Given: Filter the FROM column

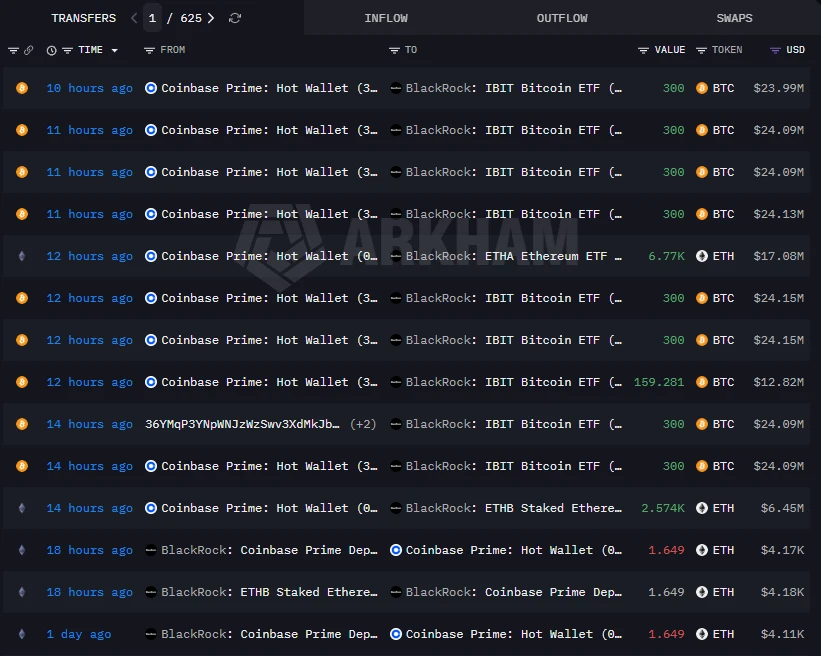Looking at the screenshot, I should (x=149, y=50).
